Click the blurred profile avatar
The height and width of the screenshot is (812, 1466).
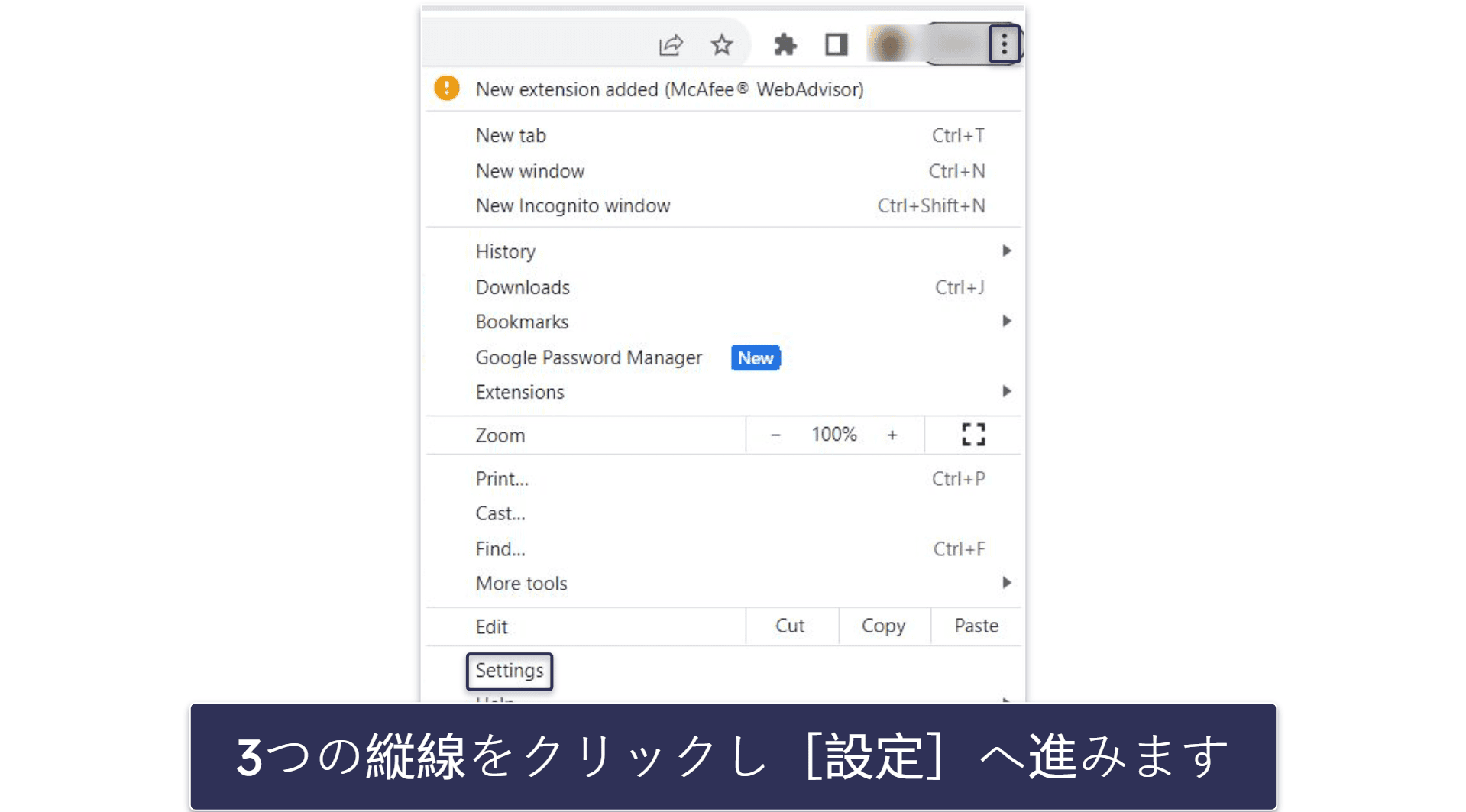click(890, 44)
